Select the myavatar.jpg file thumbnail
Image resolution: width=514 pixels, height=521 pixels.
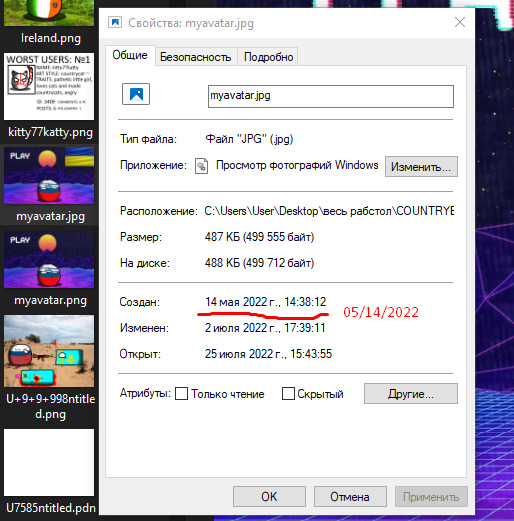tap(49, 176)
